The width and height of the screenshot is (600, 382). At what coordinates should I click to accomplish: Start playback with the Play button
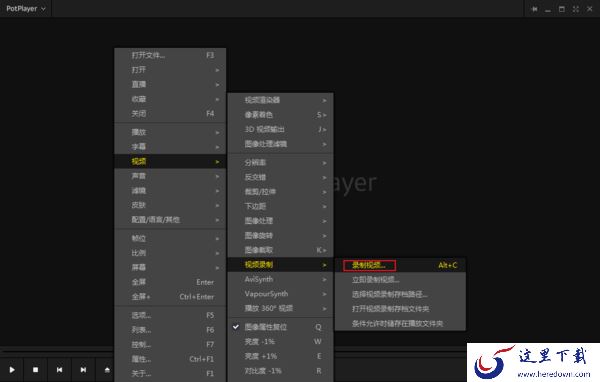(12, 370)
